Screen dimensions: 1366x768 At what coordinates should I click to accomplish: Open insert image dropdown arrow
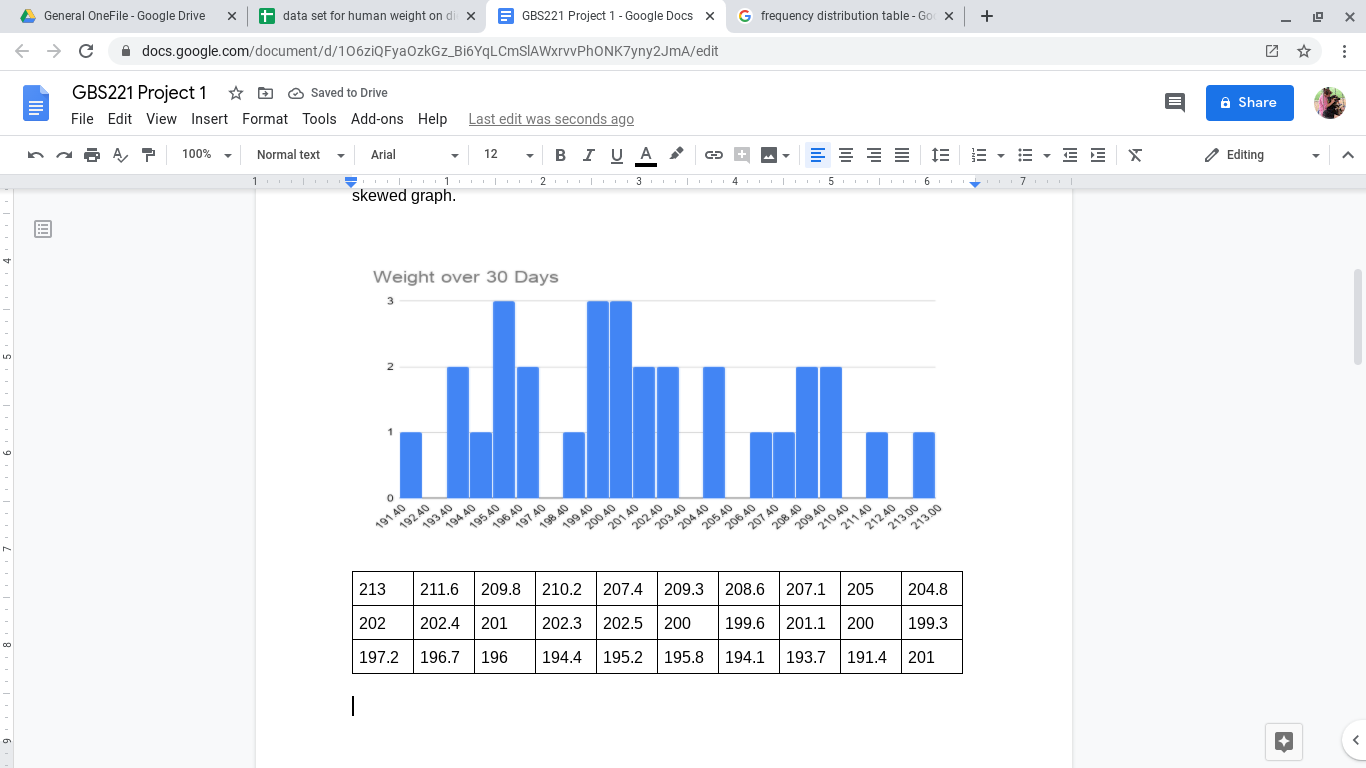(786, 155)
